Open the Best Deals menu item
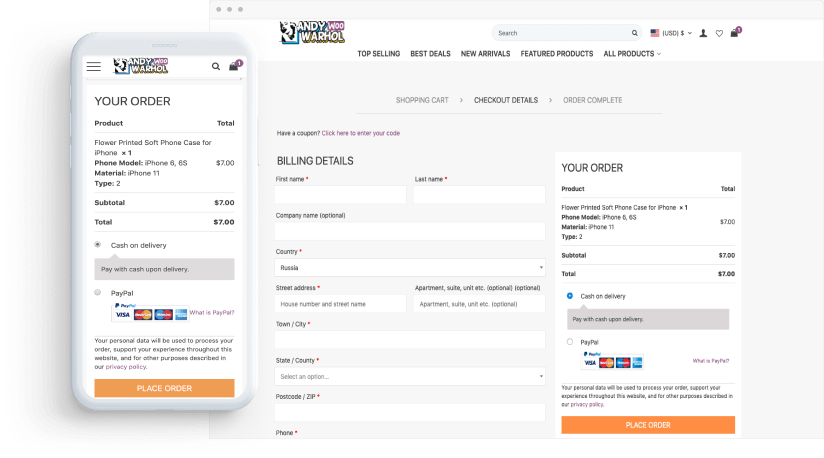The height and width of the screenshot is (458, 824). pyautogui.click(x=430, y=54)
